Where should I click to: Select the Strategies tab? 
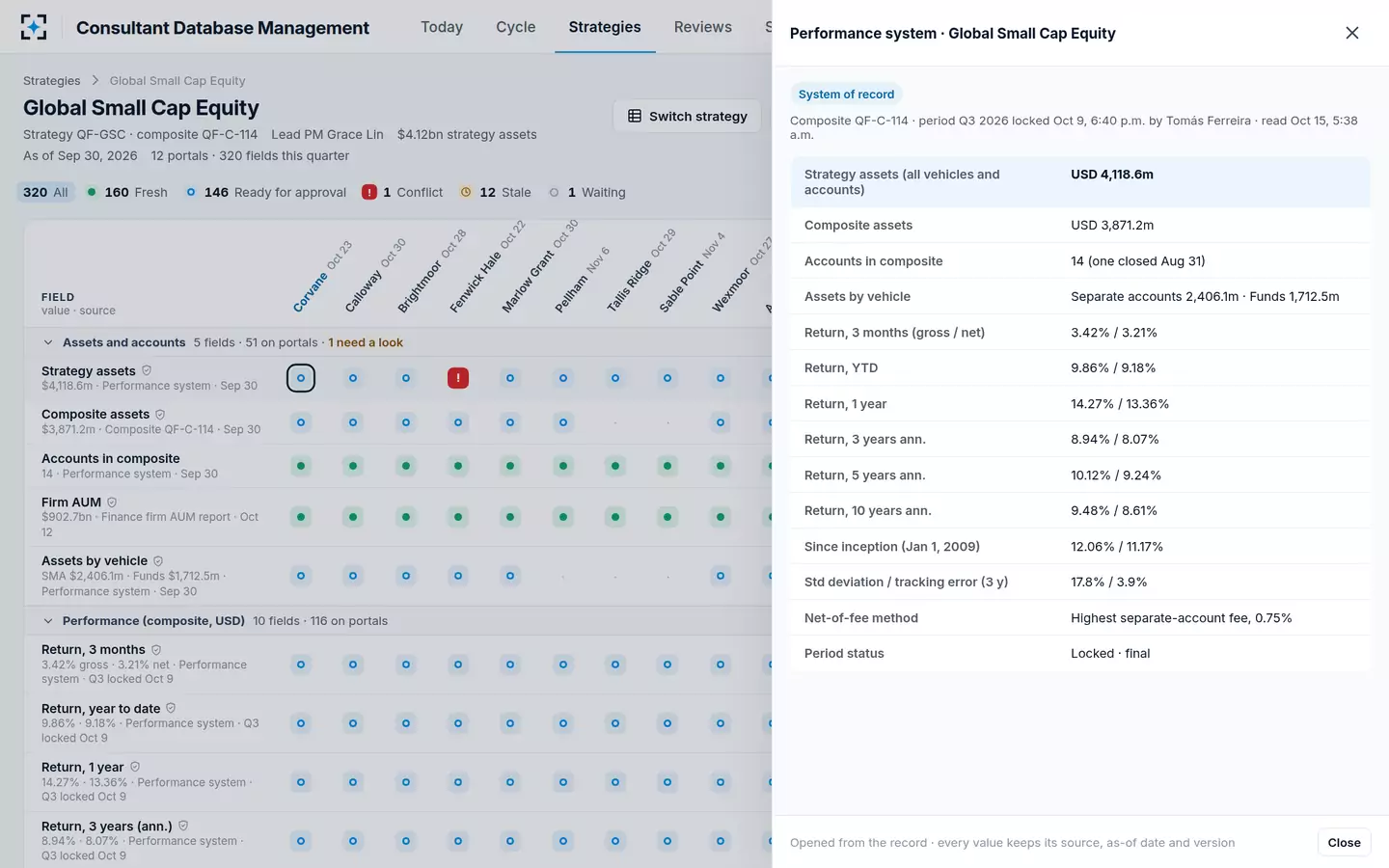[605, 27]
